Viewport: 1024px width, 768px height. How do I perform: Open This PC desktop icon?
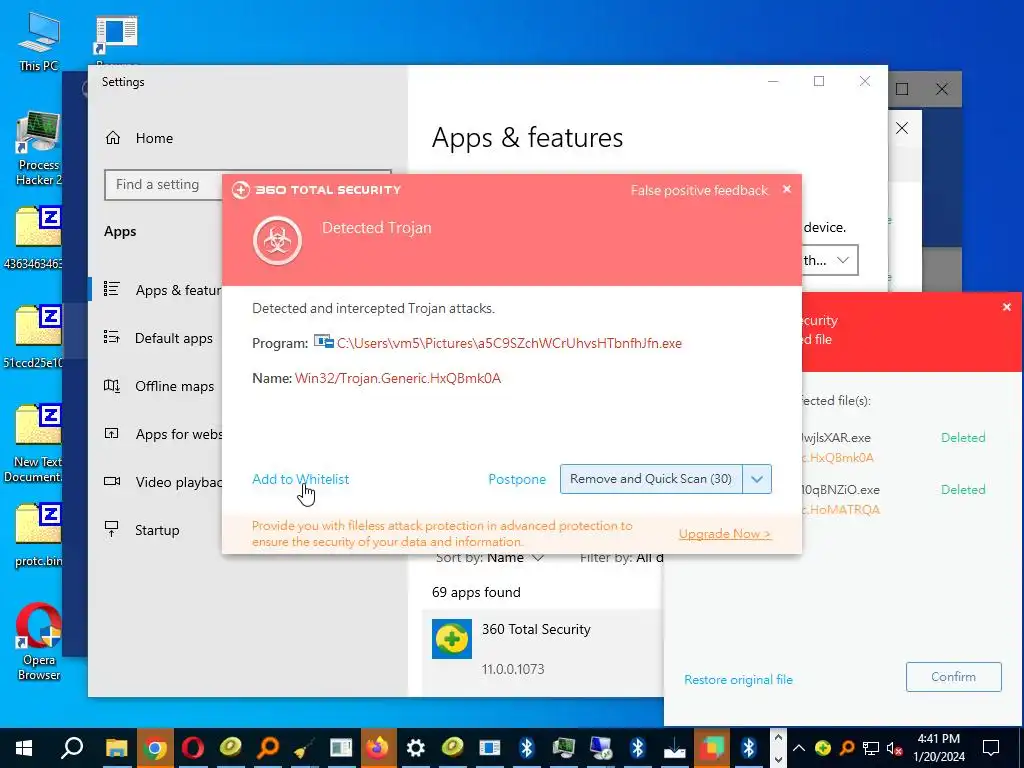click(x=39, y=41)
